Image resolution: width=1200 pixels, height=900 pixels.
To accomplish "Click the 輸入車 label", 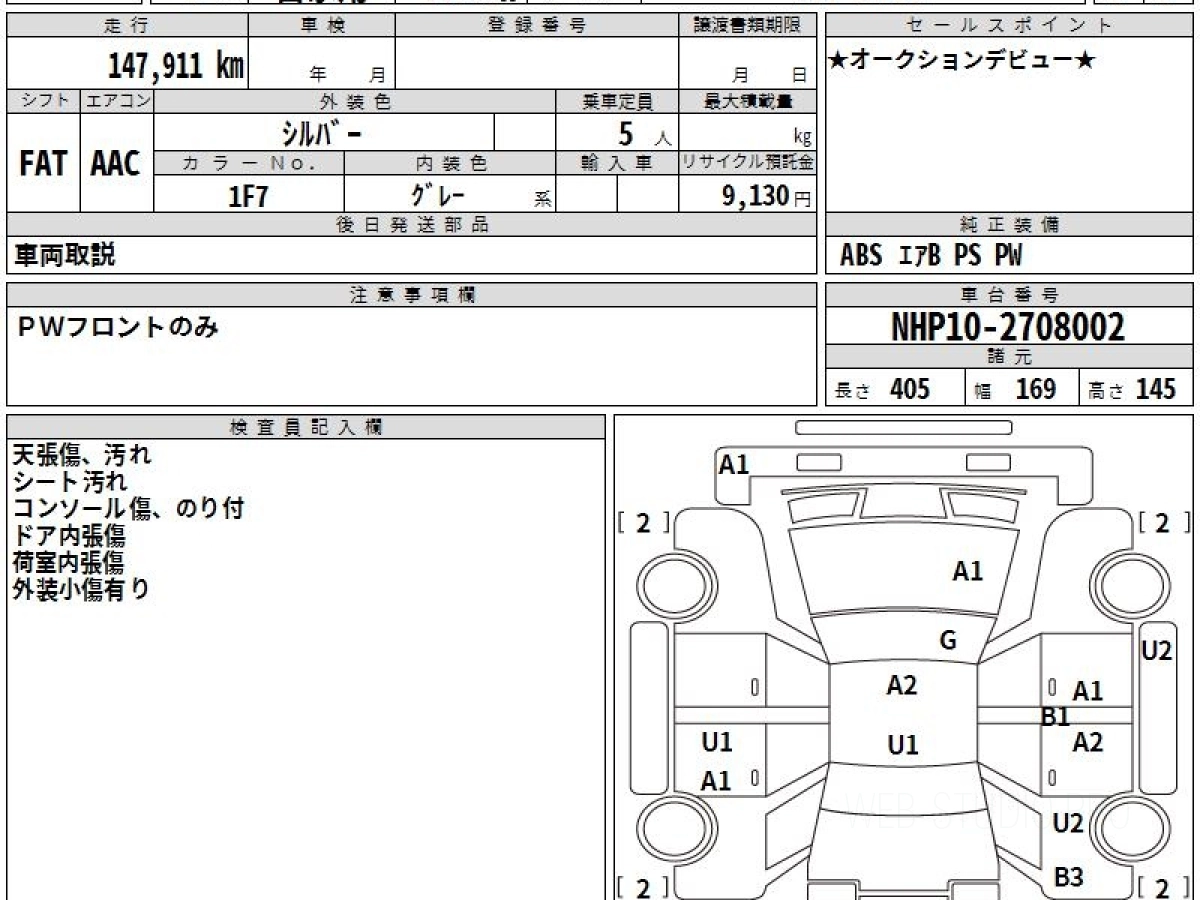I will pos(617,163).
